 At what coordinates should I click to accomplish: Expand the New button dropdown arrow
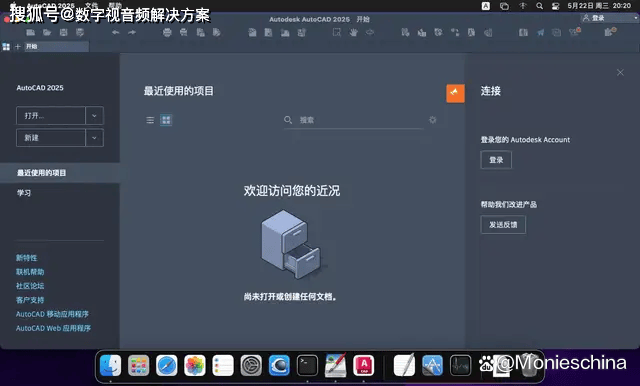pos(94,138)
